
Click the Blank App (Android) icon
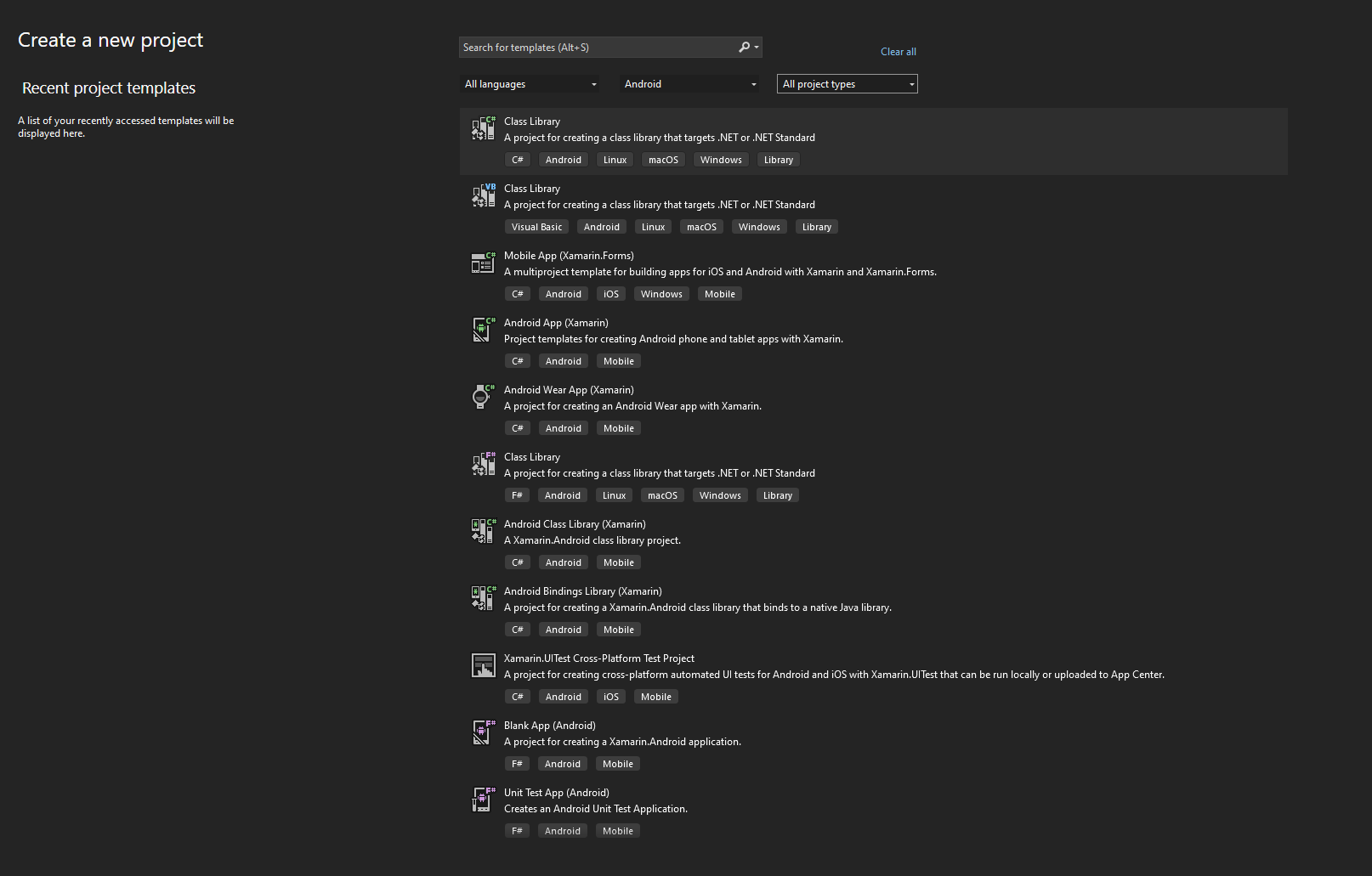pos(484,732)
